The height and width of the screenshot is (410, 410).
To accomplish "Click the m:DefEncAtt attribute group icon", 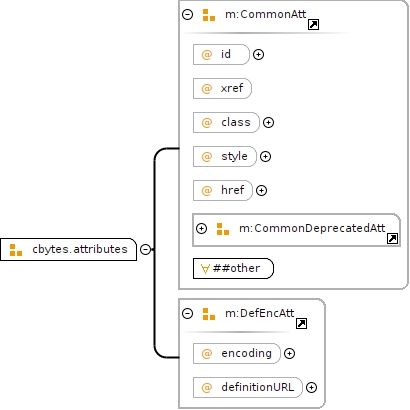I will (x=209, y=314).
